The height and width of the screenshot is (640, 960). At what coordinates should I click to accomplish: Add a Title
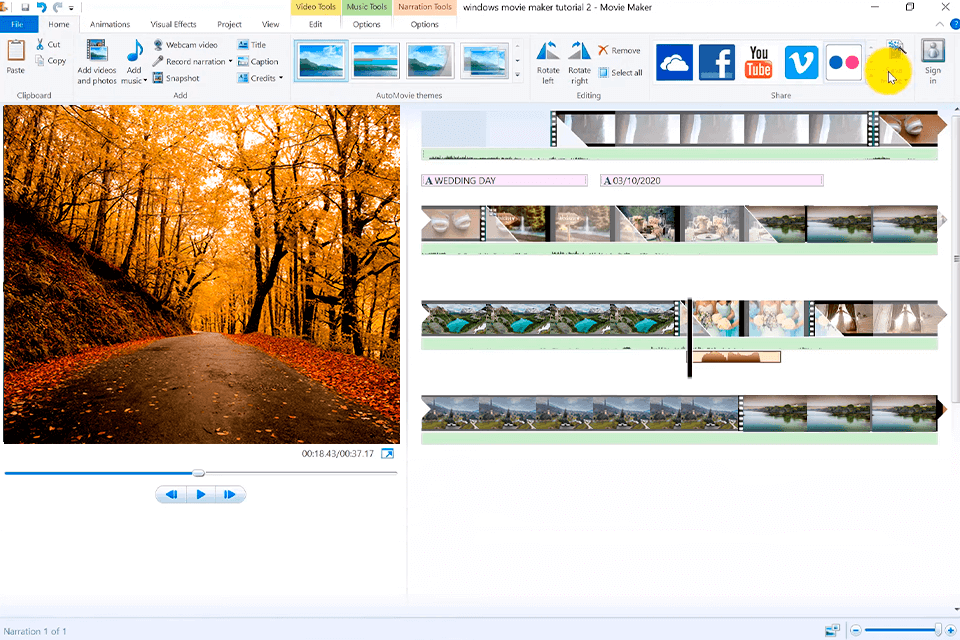pos(252,45)
